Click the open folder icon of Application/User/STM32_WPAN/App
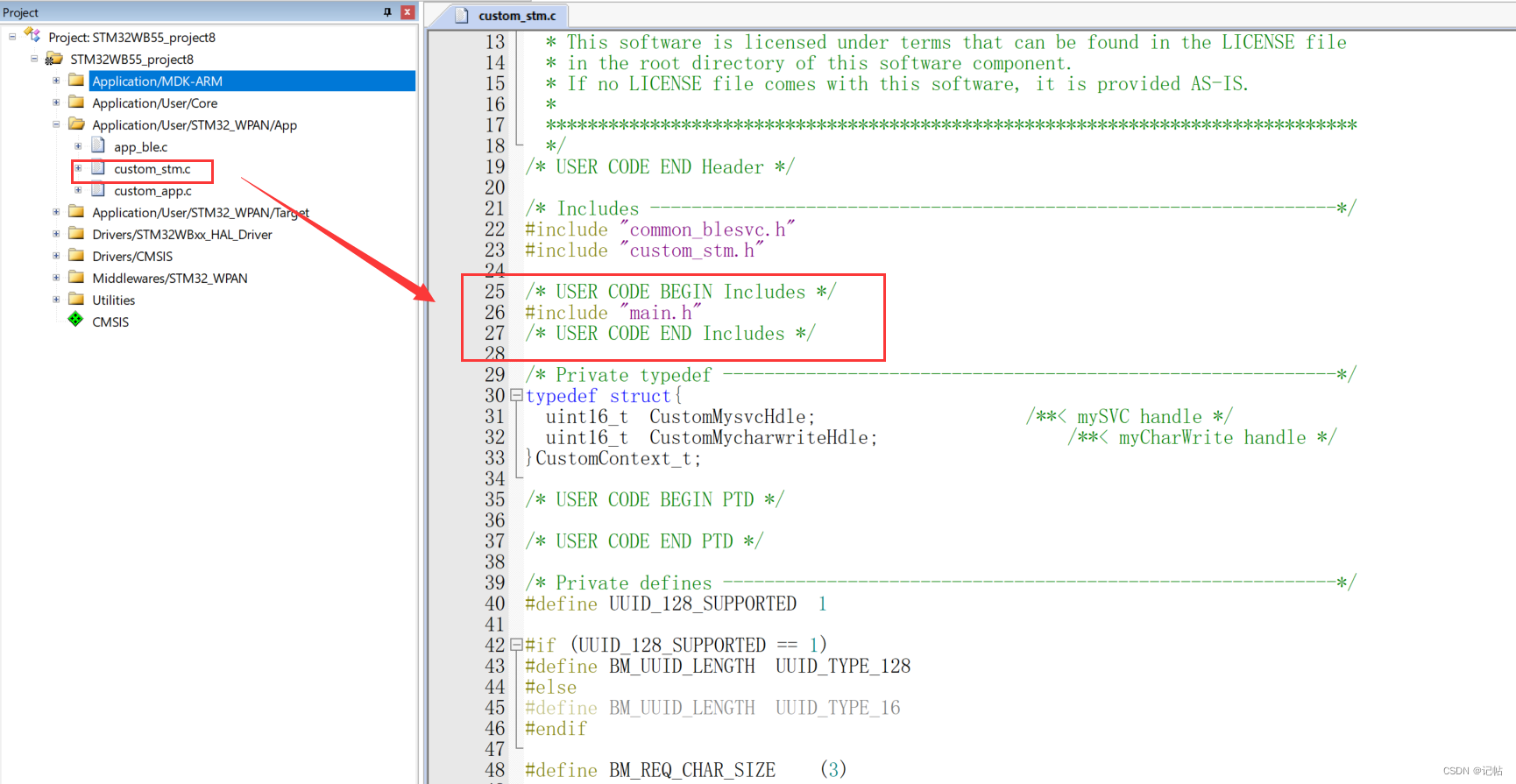The height and width of the screenshot is (784, 1516). (77, 124)
